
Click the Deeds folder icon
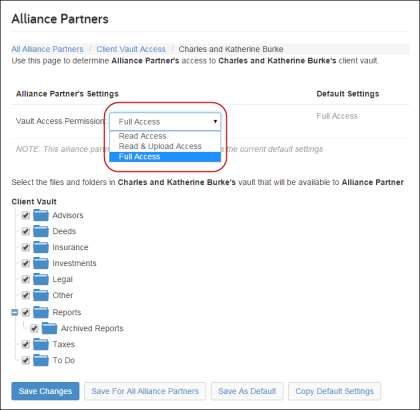click(x=41, y=231)
